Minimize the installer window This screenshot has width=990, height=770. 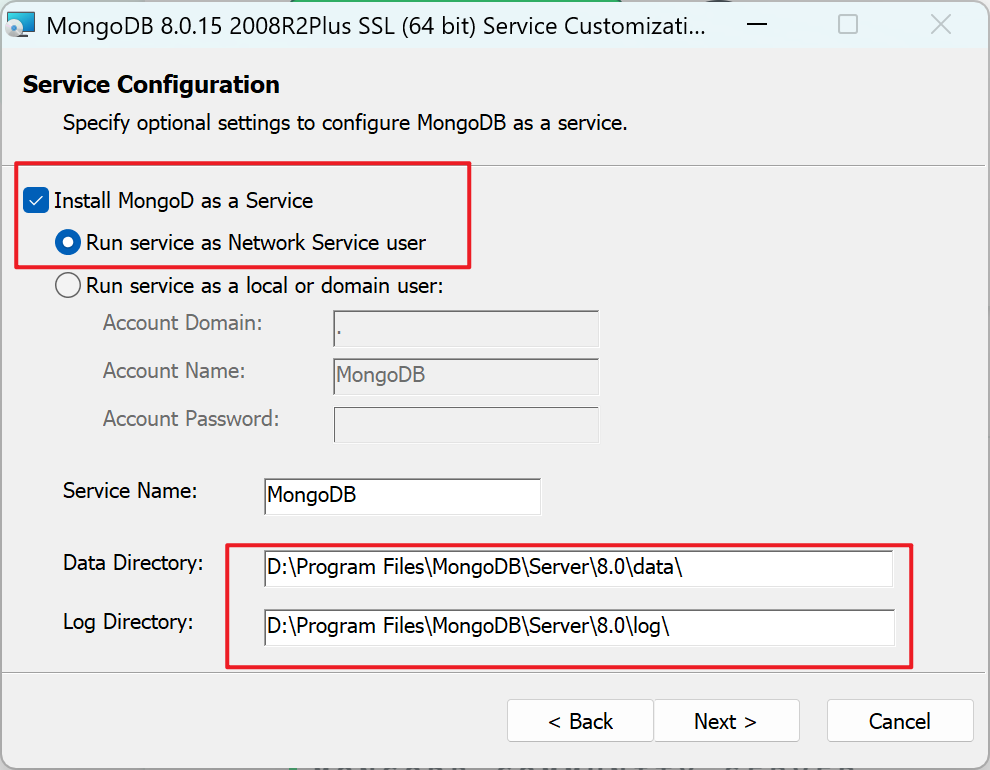756,25
